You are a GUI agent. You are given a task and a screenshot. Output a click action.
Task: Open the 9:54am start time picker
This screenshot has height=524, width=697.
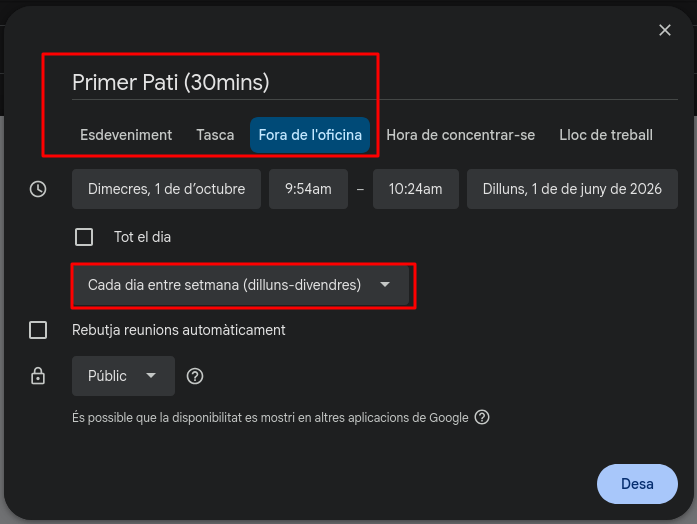(308, 189)
